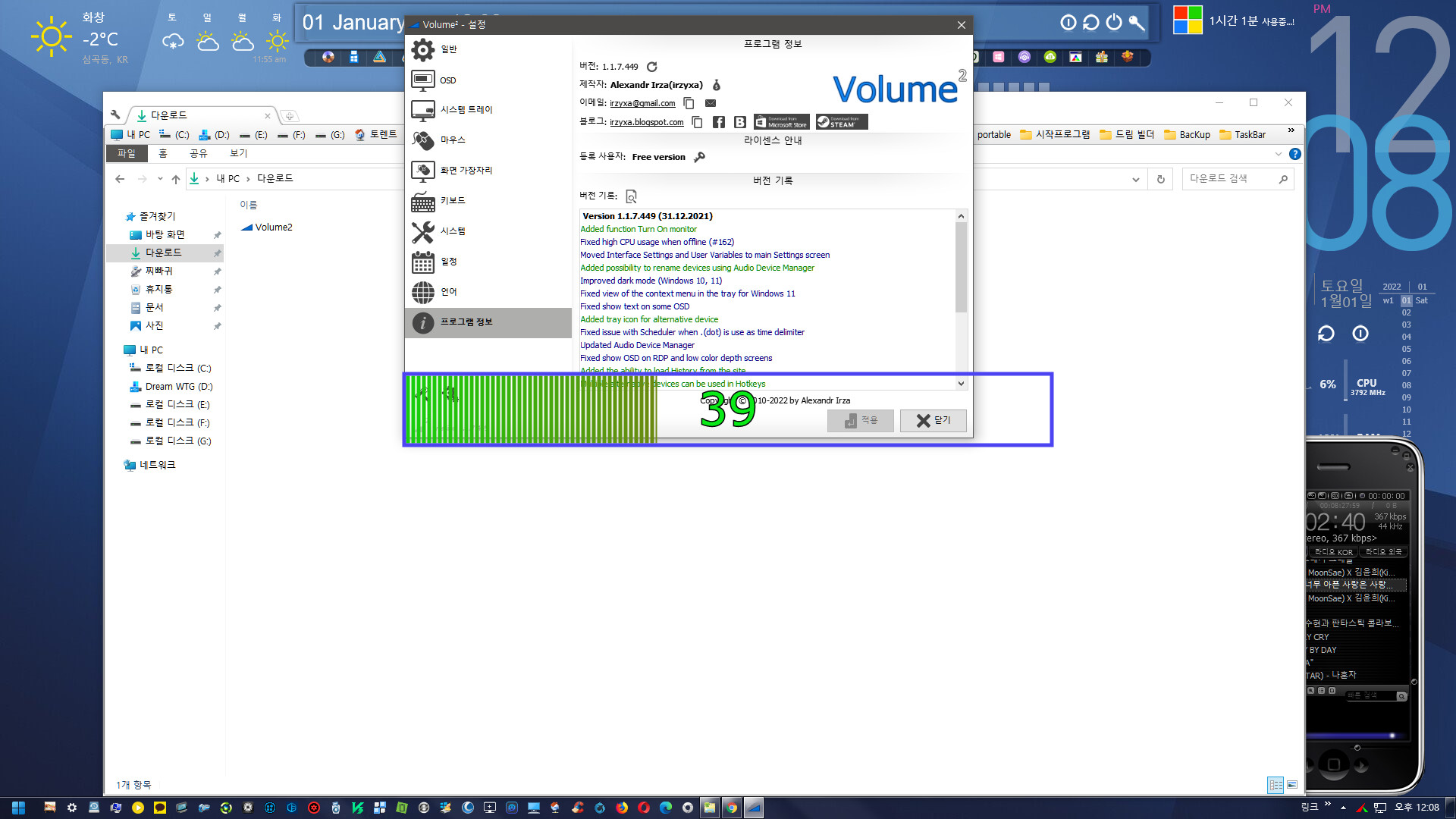Open the Chrome icon on the taskbar
Image resolution: width=1456 pixels, height=819 pixels.
(x=731, y=808)
